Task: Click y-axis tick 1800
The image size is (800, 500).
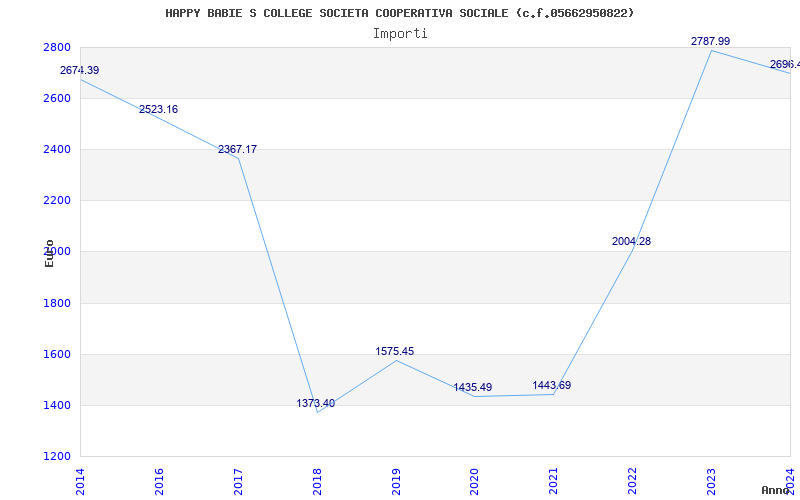Action: point(59,304)
